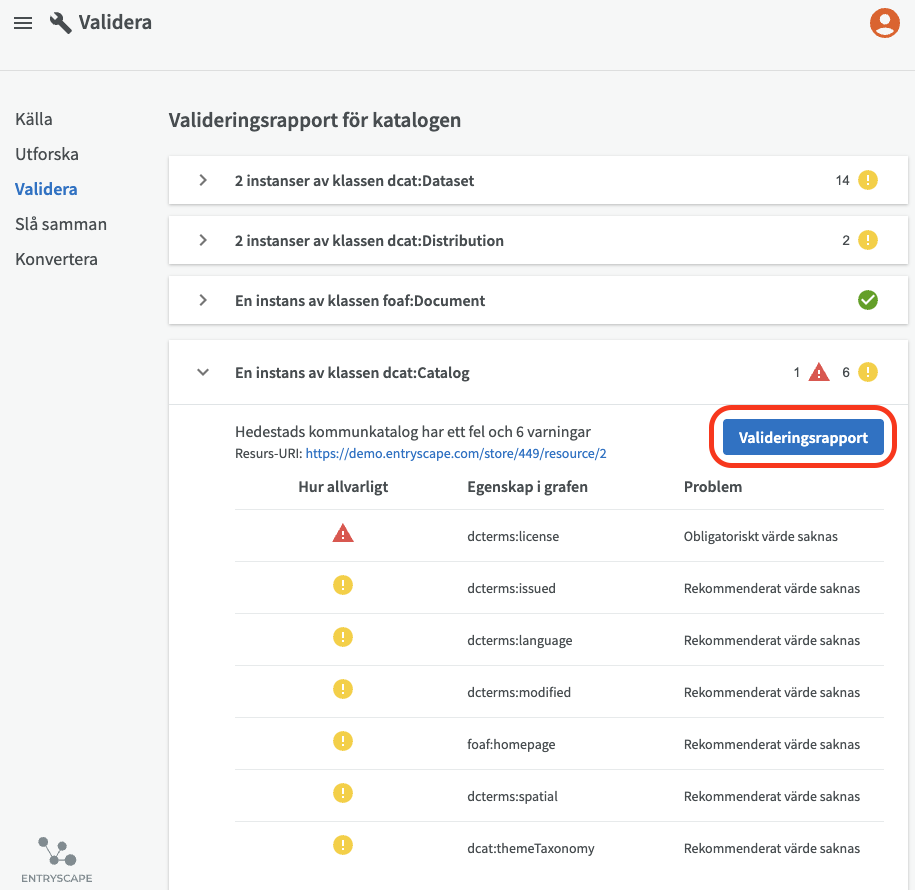The width and height of the screenshot is (915, 890).
Task: Expand the dcat:Distribution instances panel
Action: (x=203, y=240)
